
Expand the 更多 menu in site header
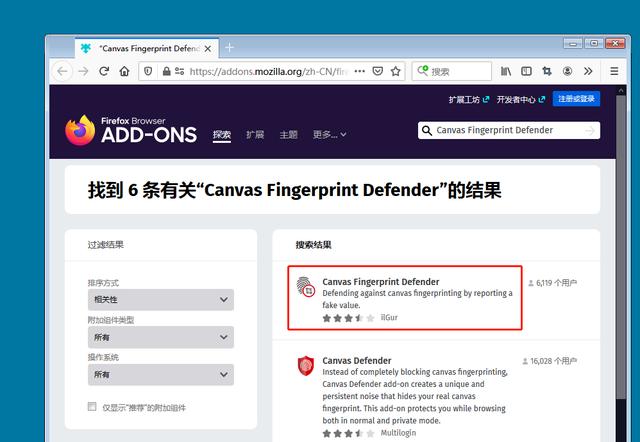click(329, 135)
